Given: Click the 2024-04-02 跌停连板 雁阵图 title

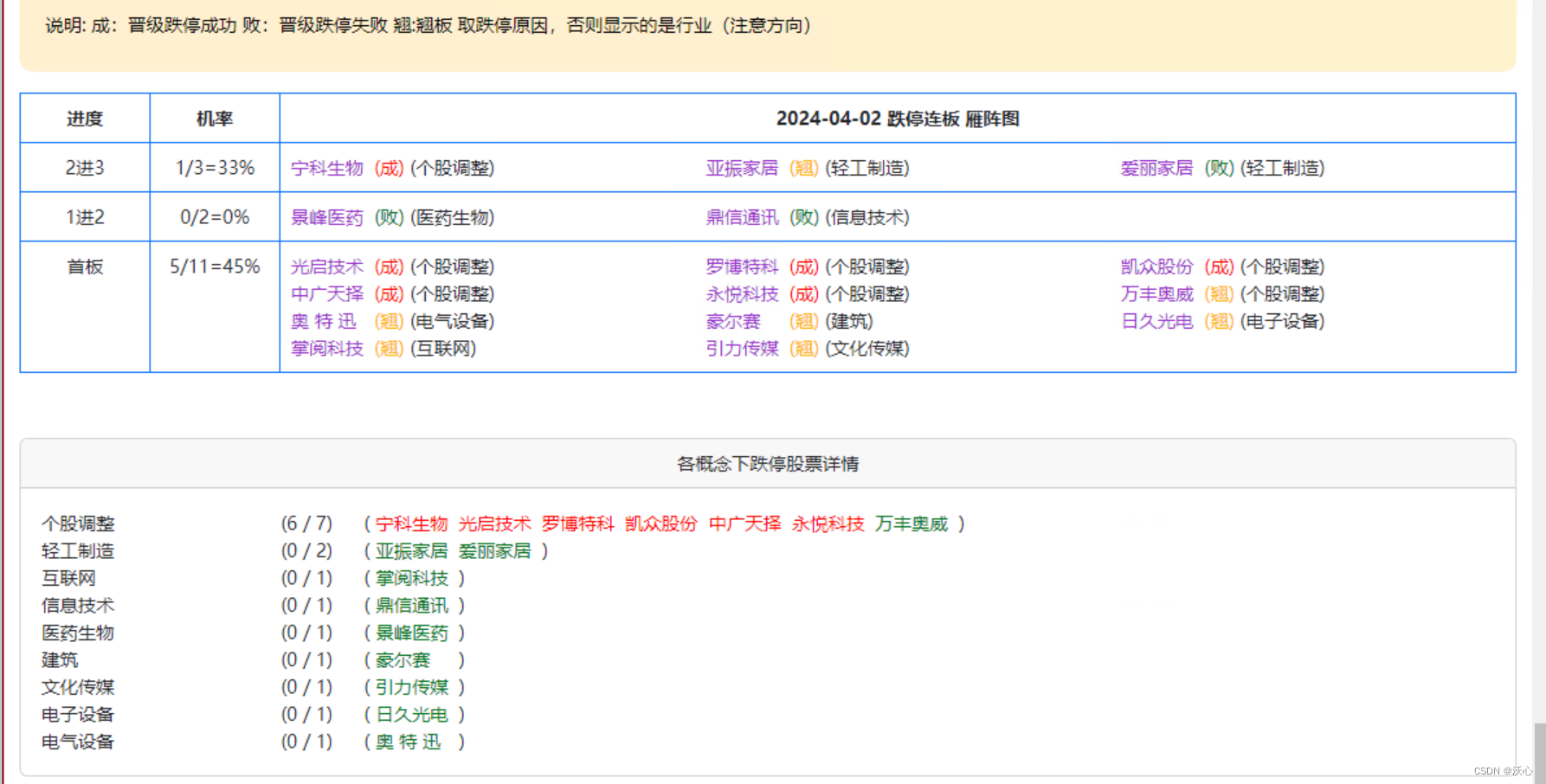Looking at the screenshot, I should coord(898,119).
